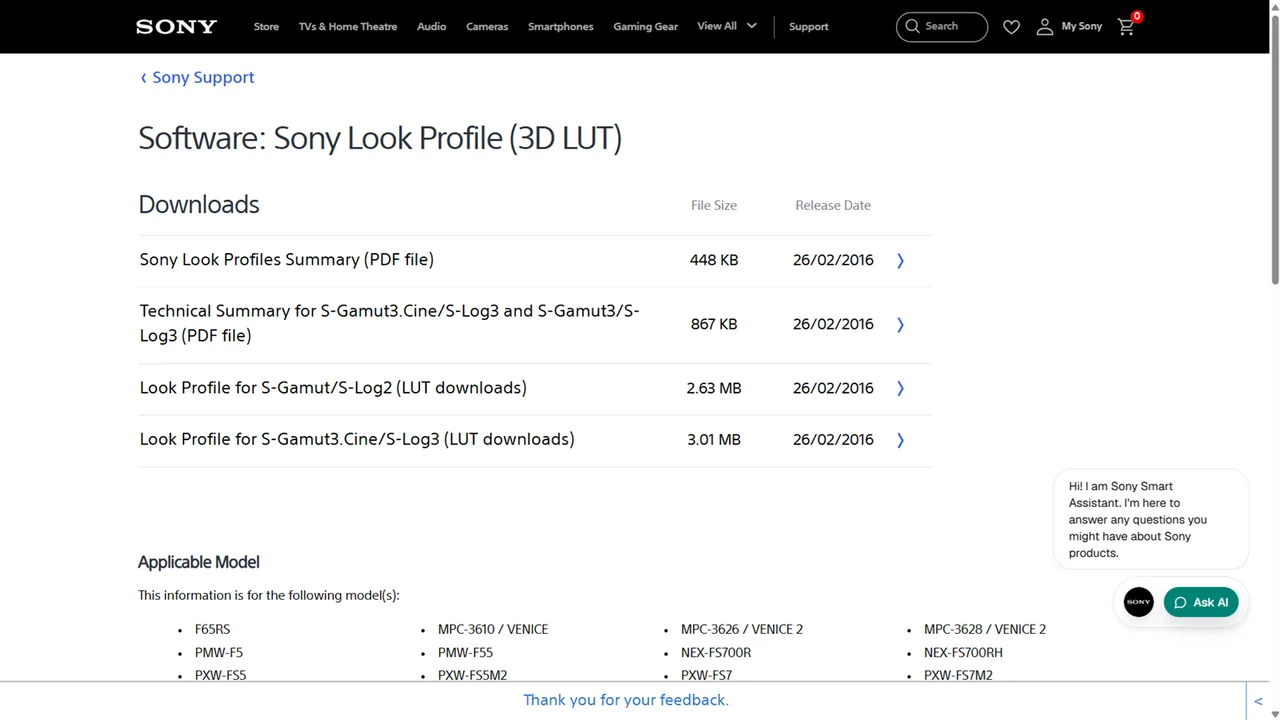Viewport: 1280px width, 720px height.
Task: Open the Audio menu
Action: (x=431, y=27)
